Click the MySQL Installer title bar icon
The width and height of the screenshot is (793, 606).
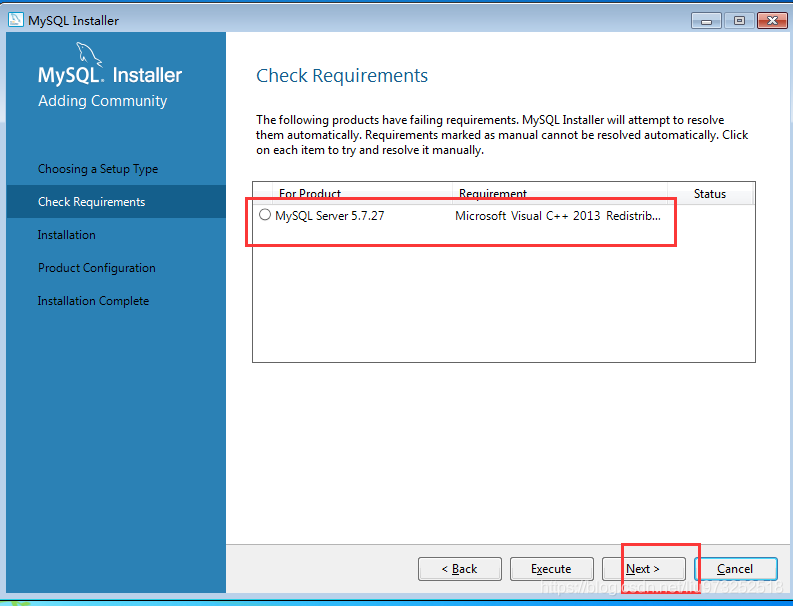coord(16,20)
